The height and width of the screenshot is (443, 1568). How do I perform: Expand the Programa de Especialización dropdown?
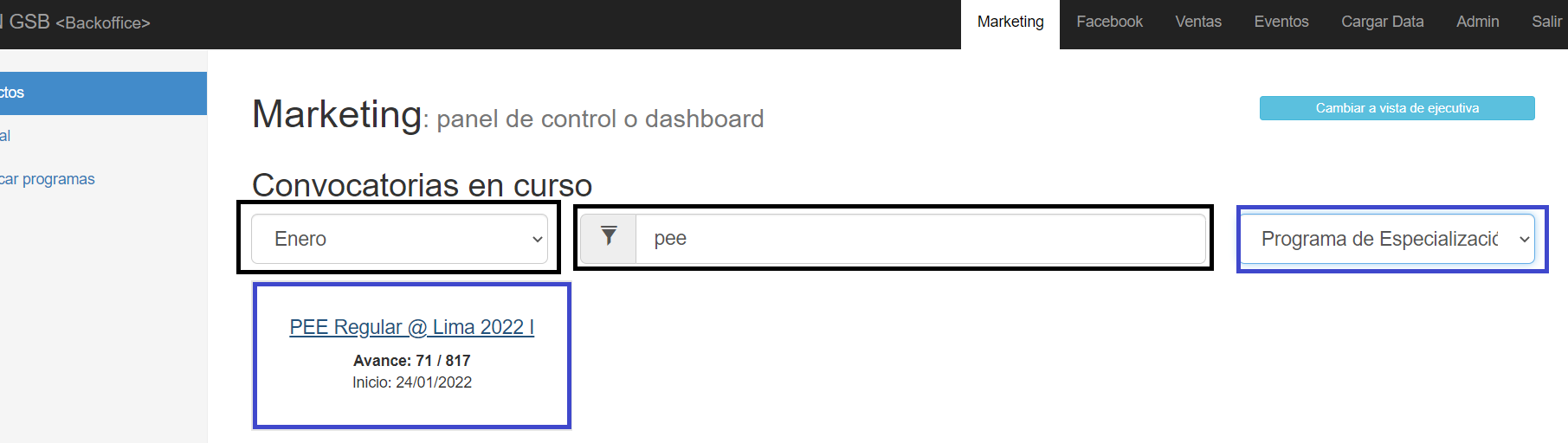(1388, 239)
